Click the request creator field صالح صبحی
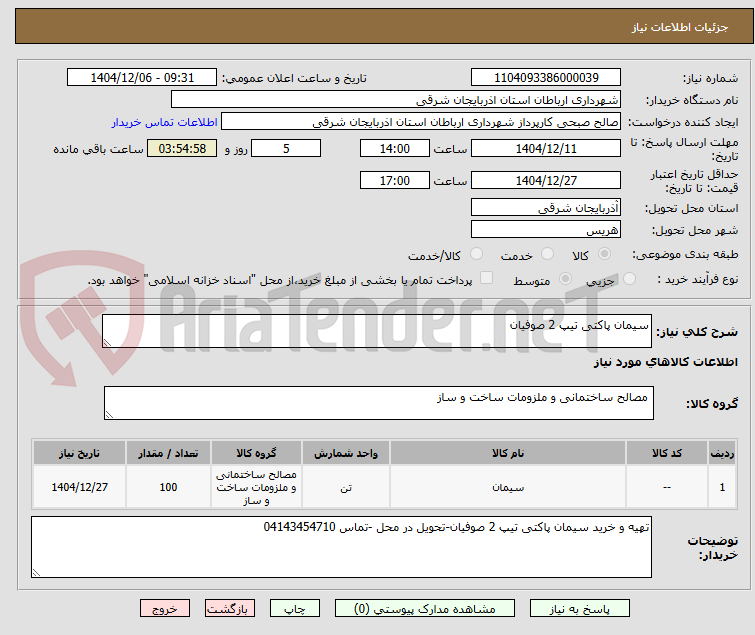This screenshot has width=755, height=635. click(x=421, y=122)
